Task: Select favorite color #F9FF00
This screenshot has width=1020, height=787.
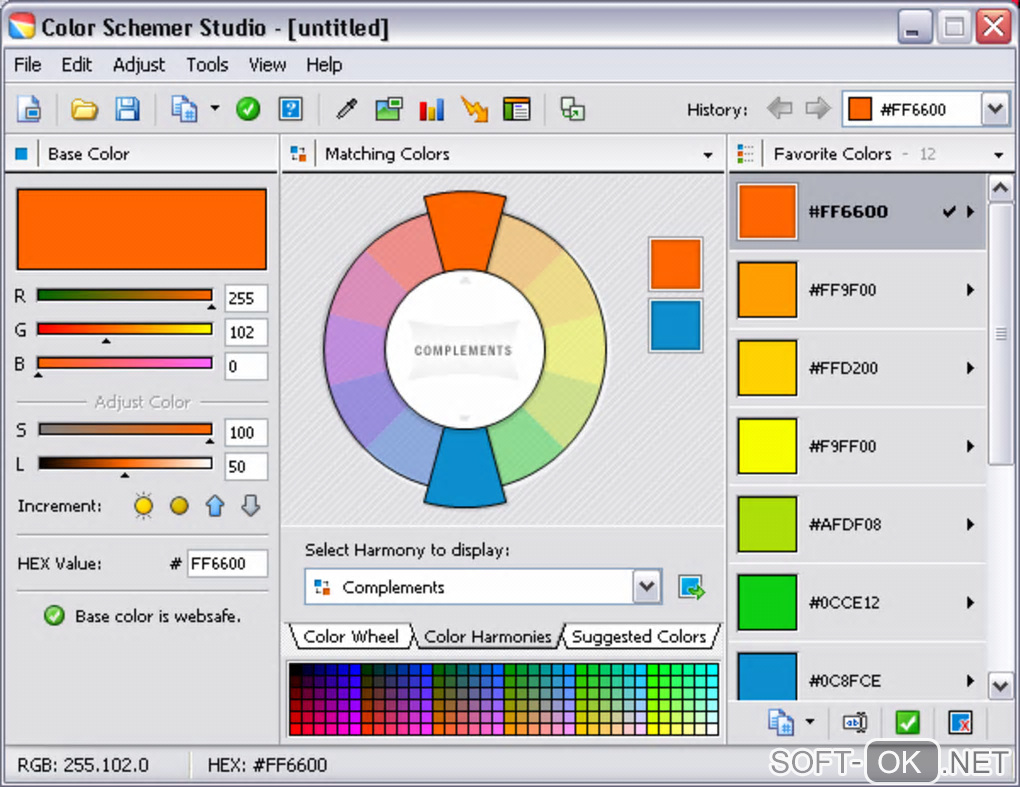Action: click(x=858, y=446)
